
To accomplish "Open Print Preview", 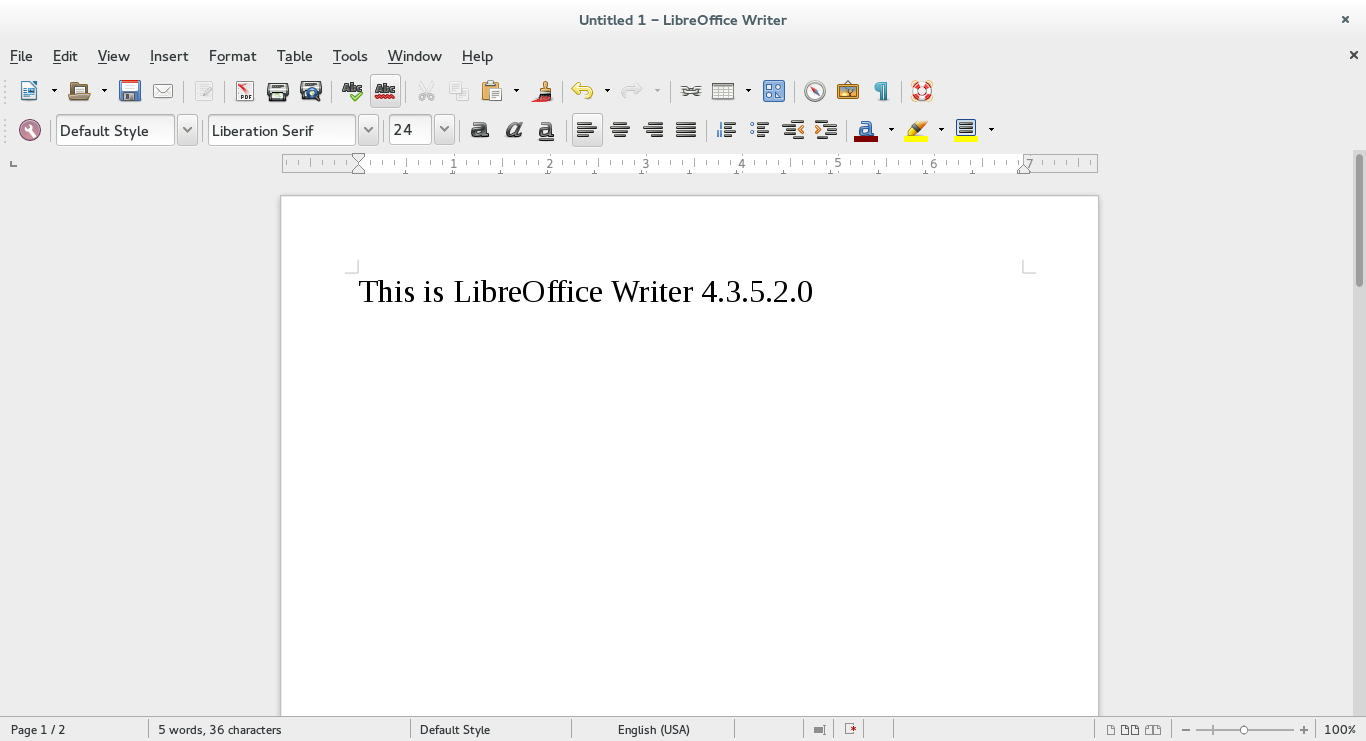I will (x=311, y=91).
